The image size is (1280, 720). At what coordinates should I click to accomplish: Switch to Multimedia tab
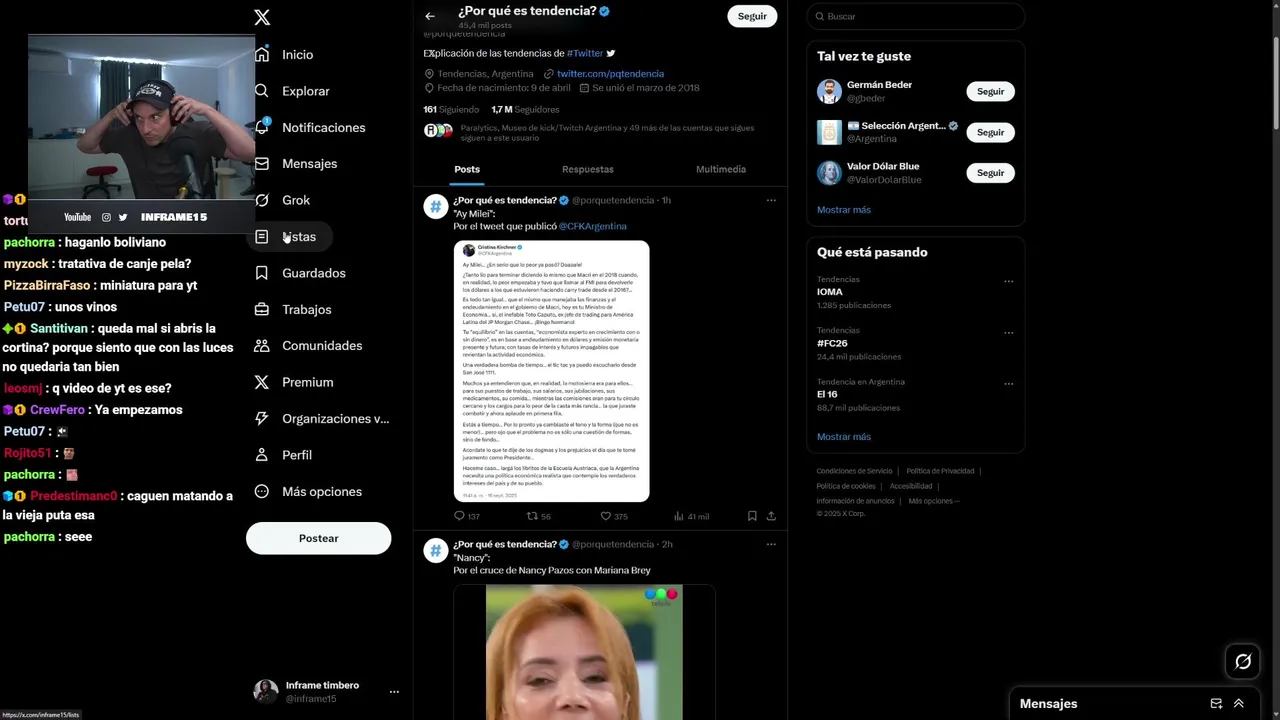pos(721,169)
